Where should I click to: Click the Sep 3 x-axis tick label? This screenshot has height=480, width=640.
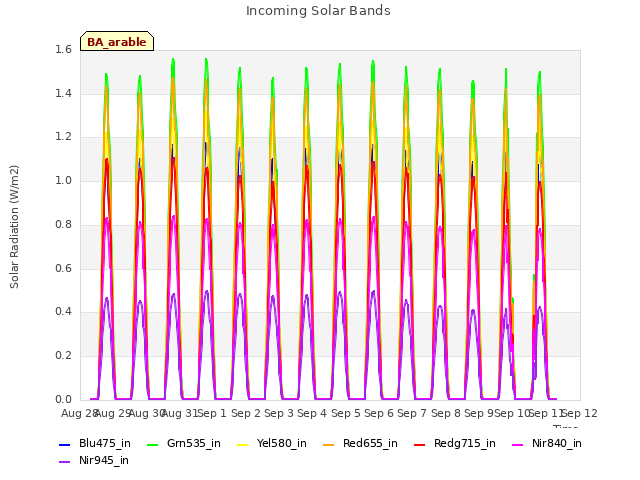(x=279, y=413)
